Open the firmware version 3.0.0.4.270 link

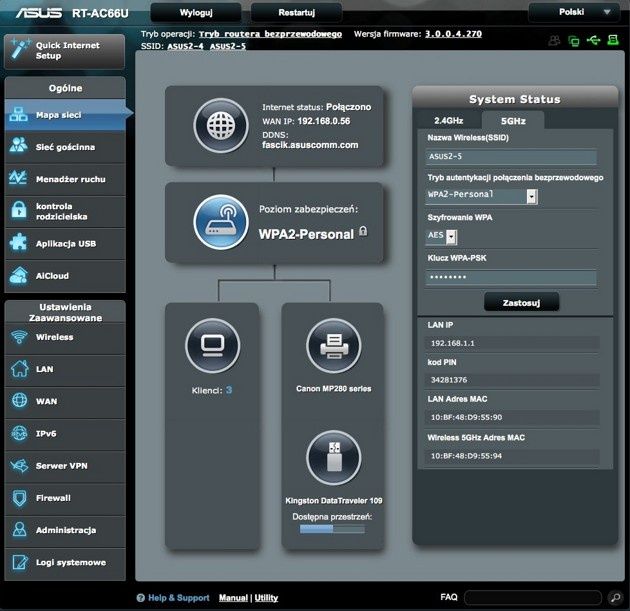pos(453,34)
